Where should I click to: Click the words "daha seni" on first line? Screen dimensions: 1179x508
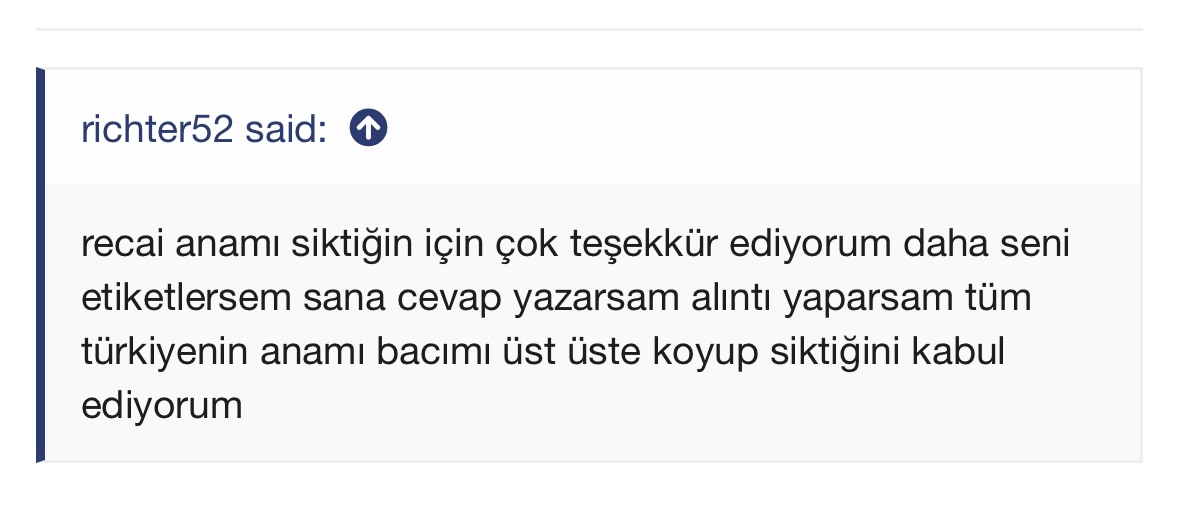point(987,244)
